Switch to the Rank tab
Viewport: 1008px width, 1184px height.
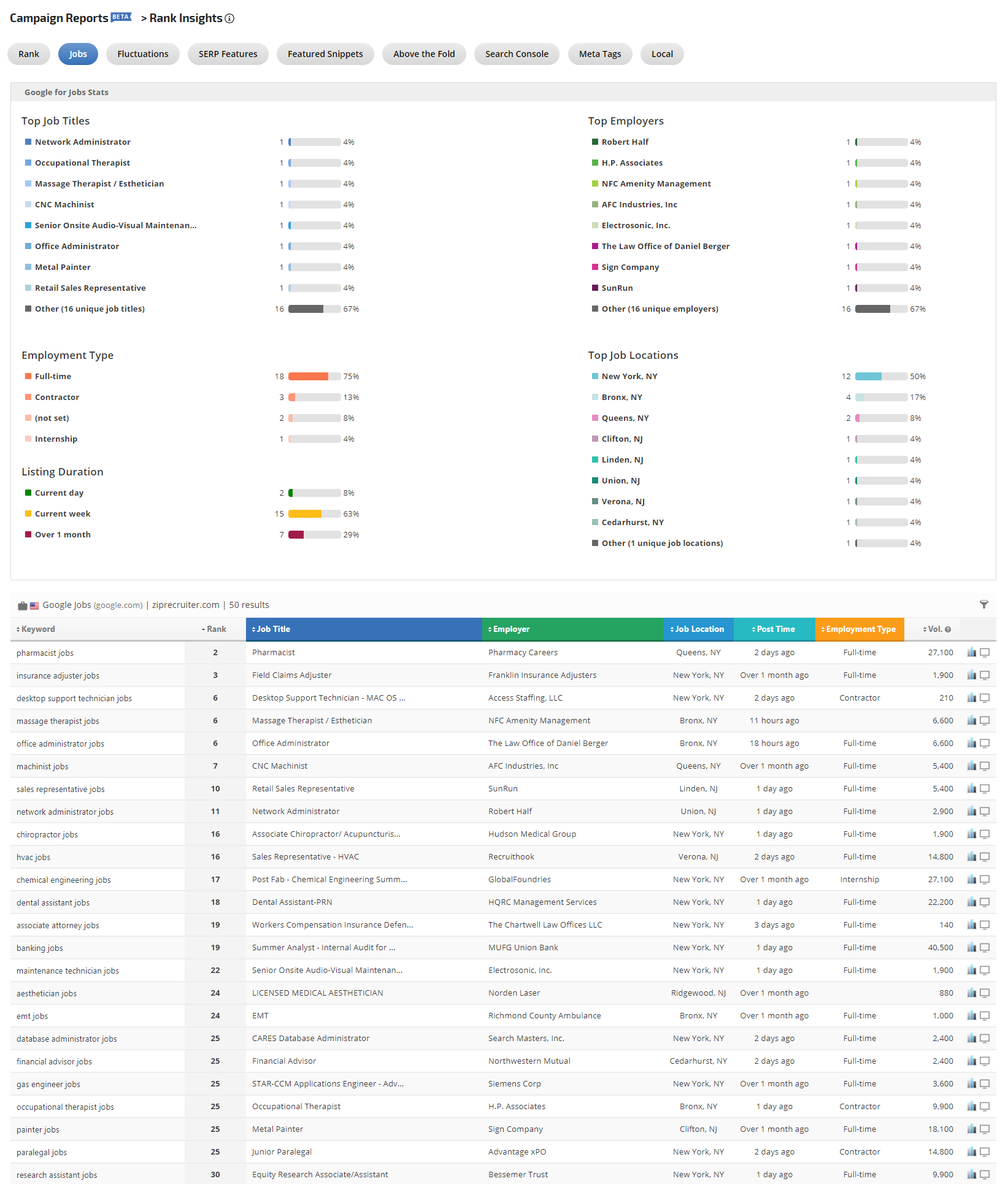[x=29, y=54]
